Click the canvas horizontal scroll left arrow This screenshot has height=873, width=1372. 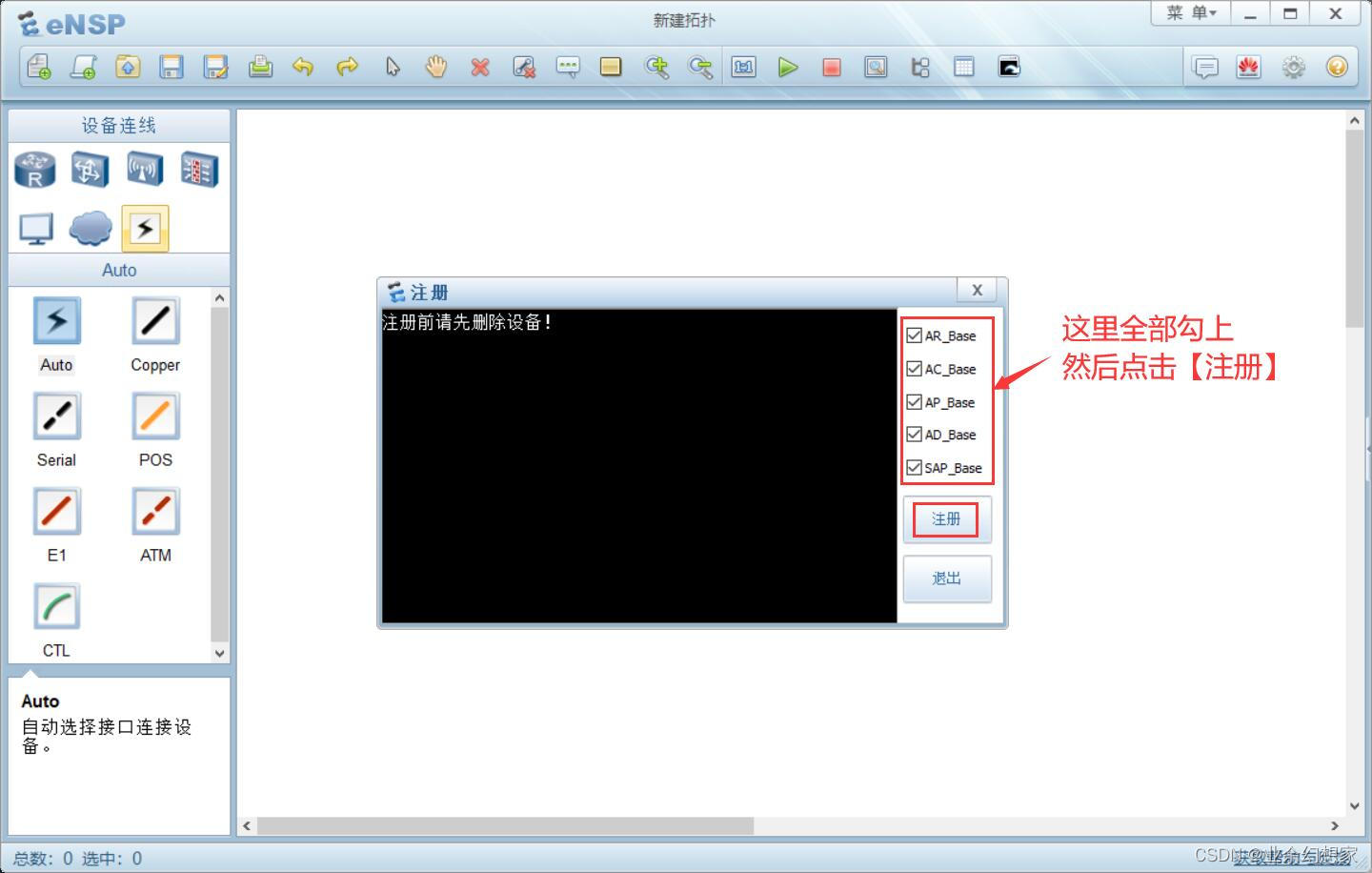(247, 825)
